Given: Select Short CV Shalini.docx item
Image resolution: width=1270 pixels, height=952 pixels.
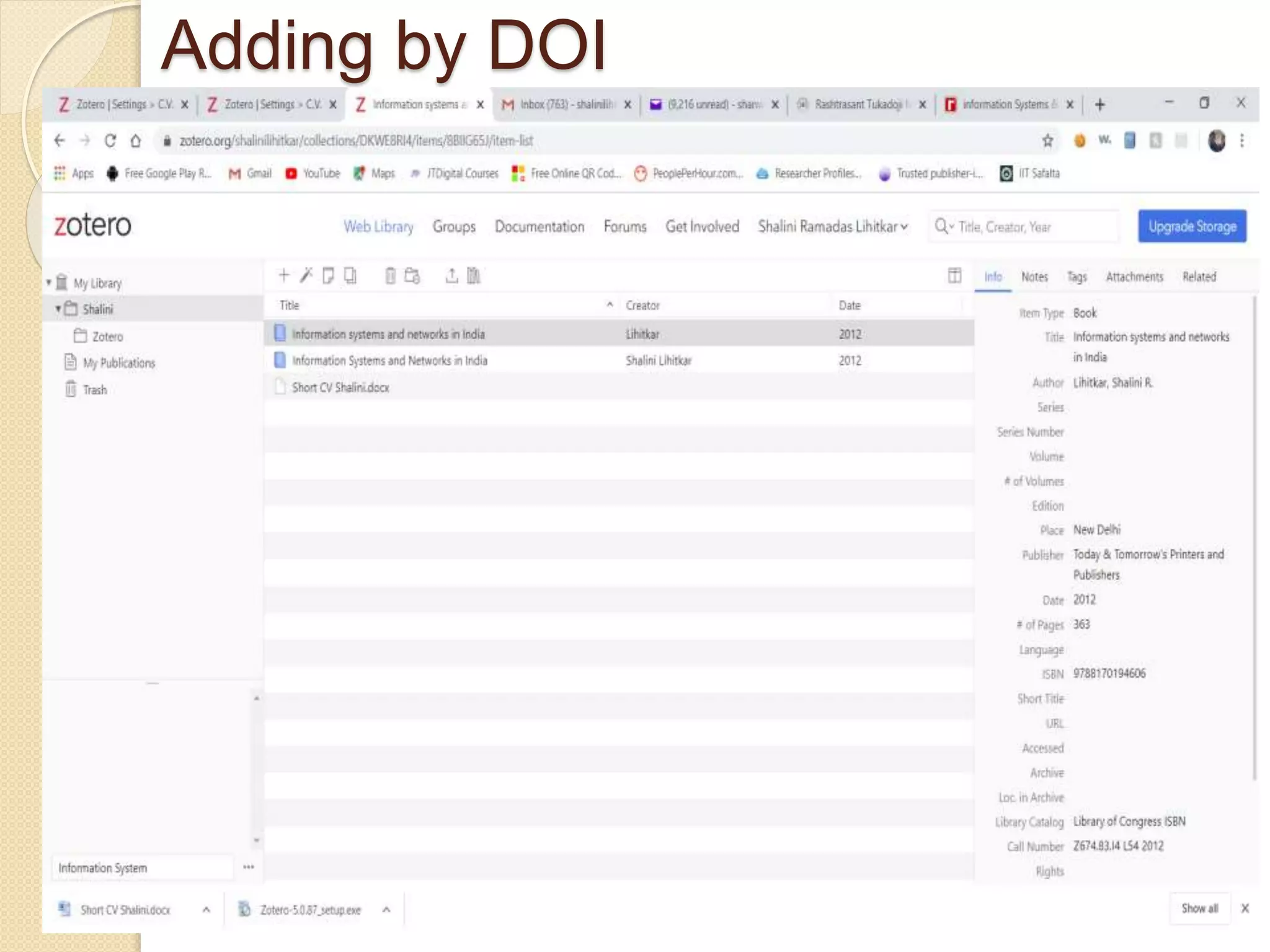Looking at the screenshot, I should click(x=619, y=387).
